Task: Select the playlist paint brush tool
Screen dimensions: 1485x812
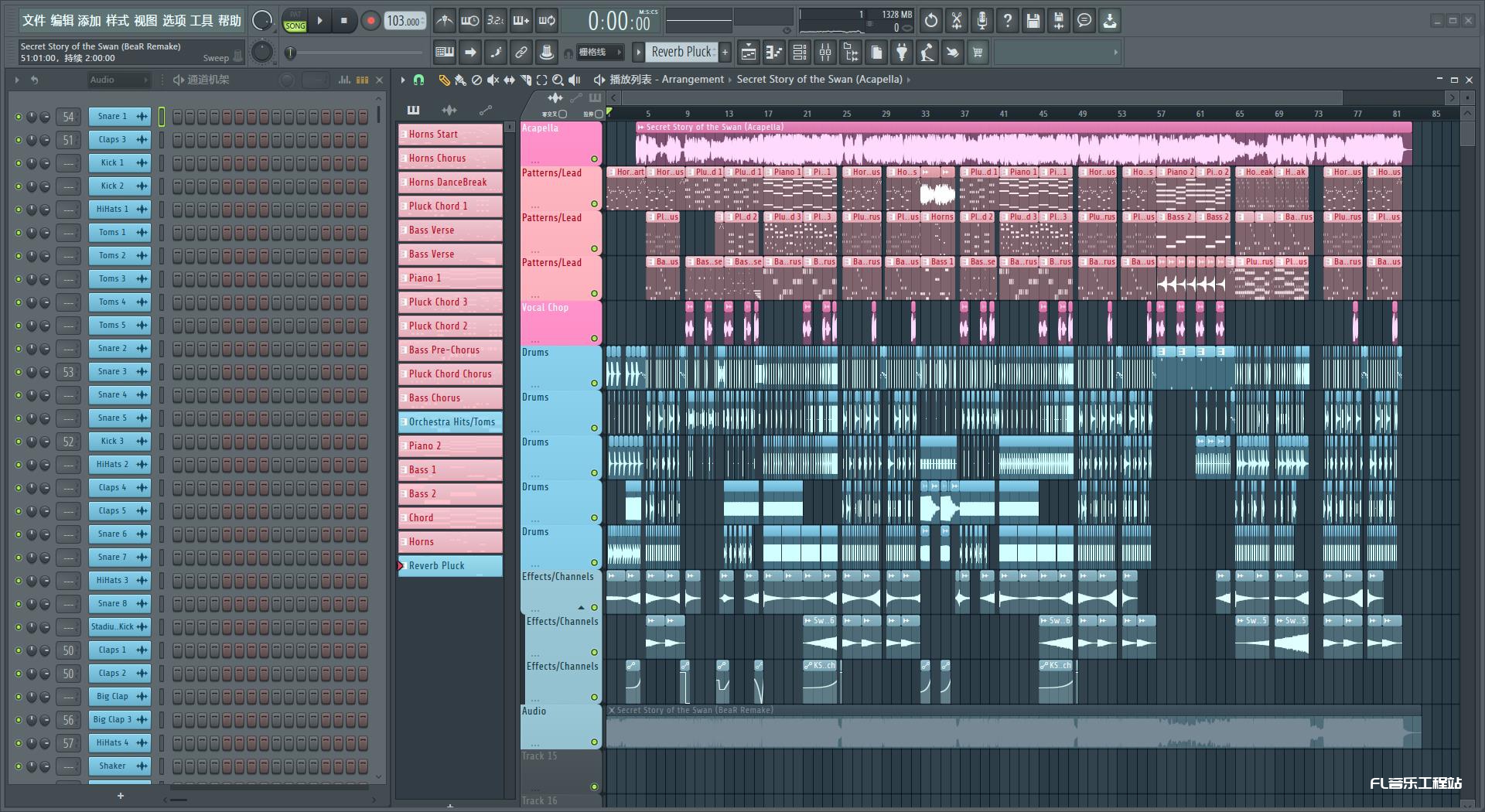Action: click(460, 80)
